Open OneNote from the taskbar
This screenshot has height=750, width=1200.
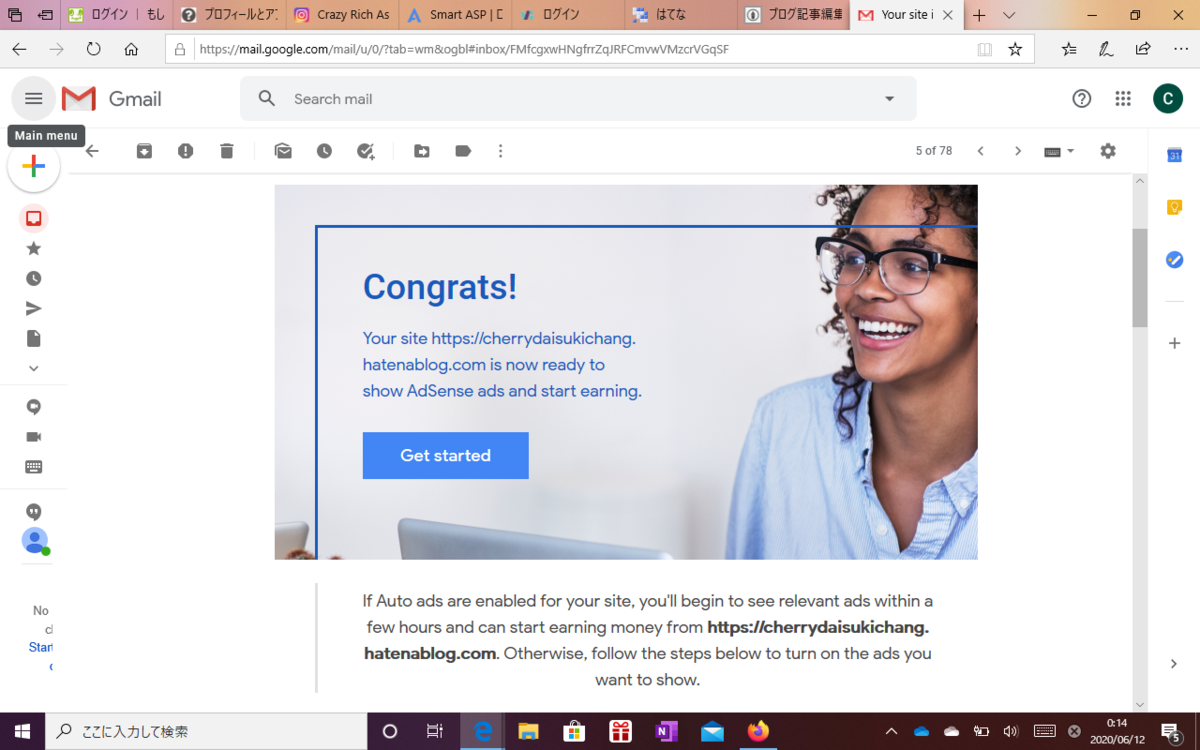[666, 731]
